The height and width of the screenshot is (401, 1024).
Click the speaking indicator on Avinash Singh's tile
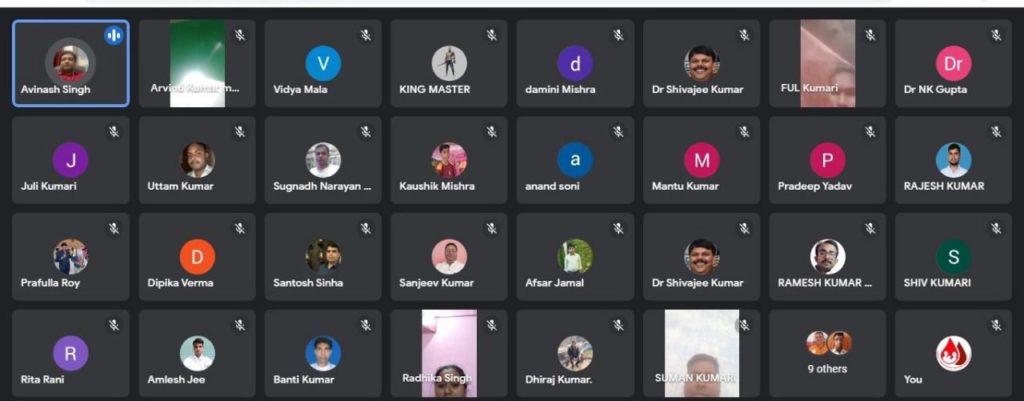(x=114, y=35)
